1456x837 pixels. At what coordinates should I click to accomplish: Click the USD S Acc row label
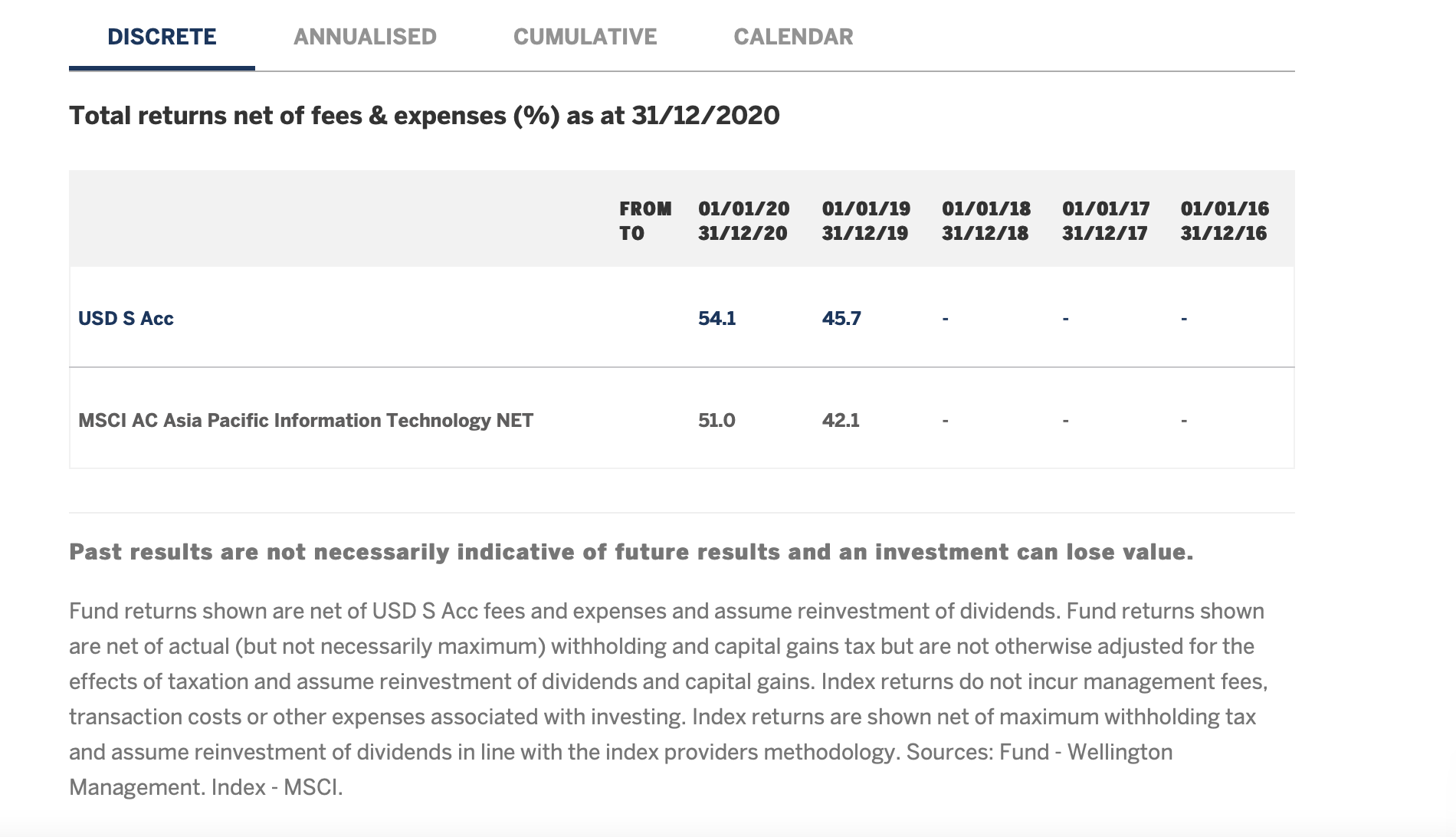[x=126, y=318]
